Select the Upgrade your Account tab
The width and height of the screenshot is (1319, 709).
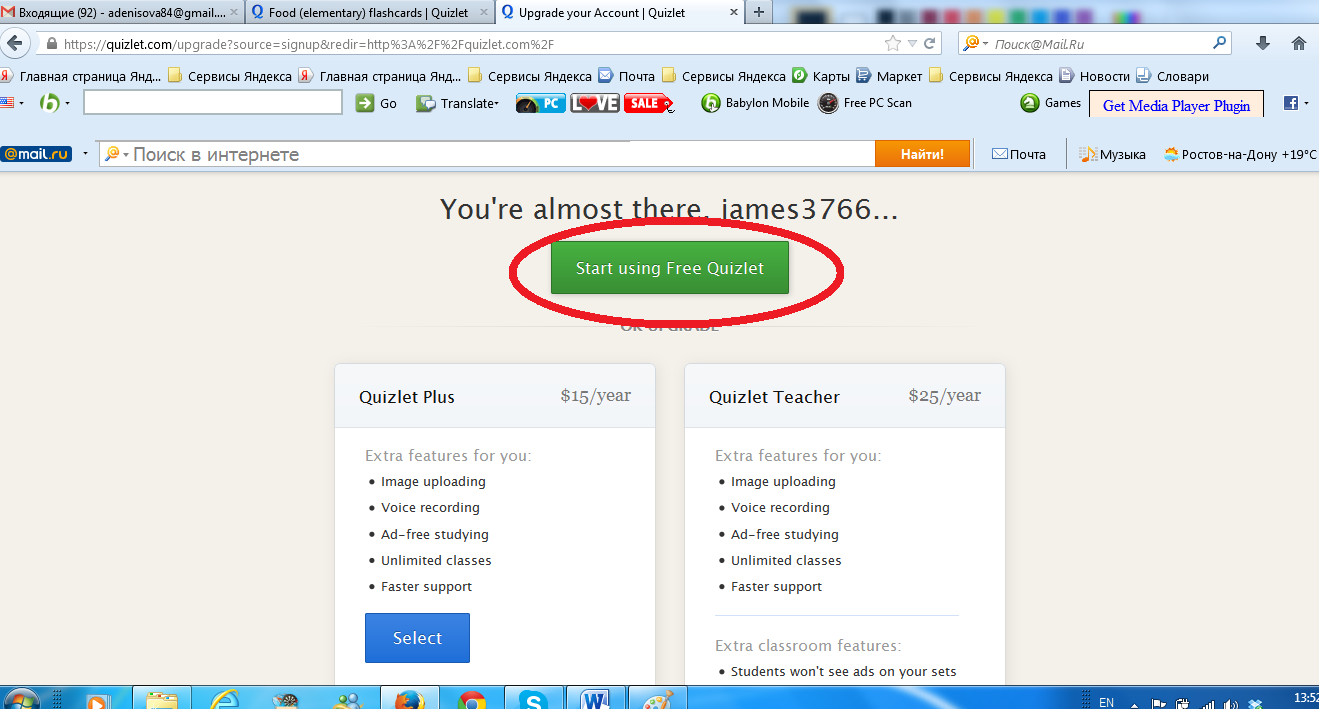(620, 13)
